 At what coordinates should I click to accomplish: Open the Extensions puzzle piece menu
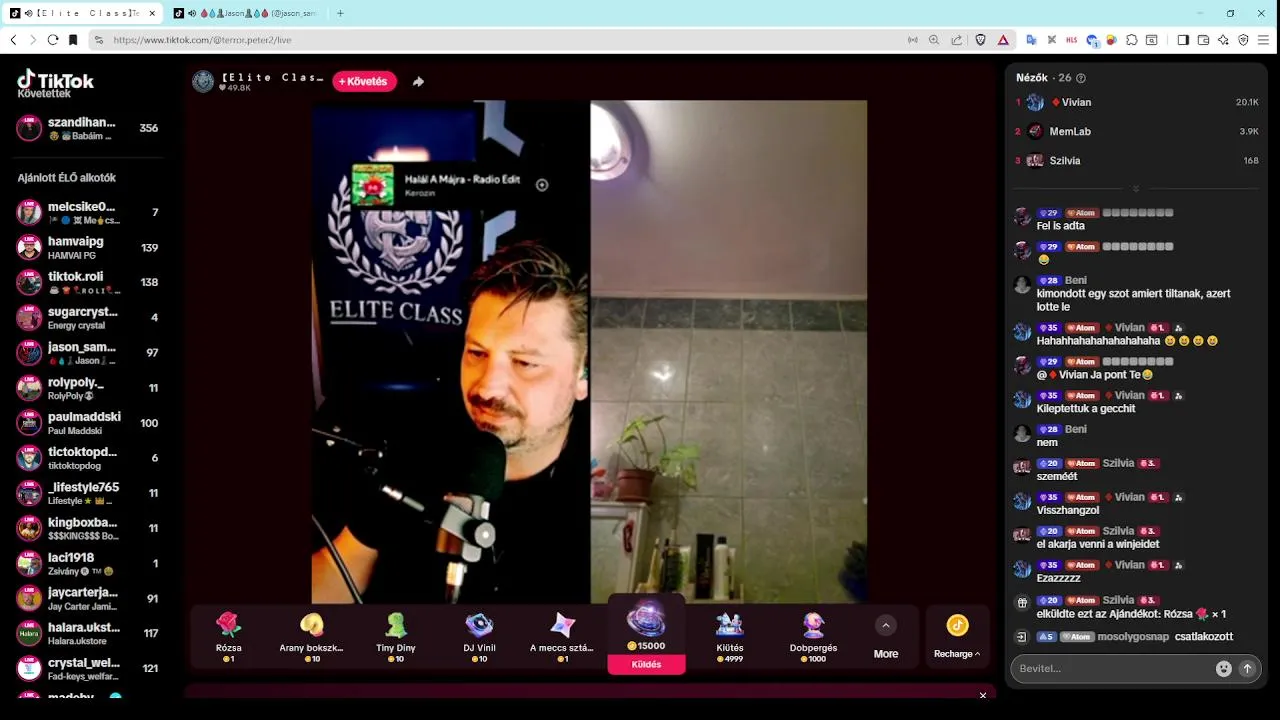pos(1131,40)
